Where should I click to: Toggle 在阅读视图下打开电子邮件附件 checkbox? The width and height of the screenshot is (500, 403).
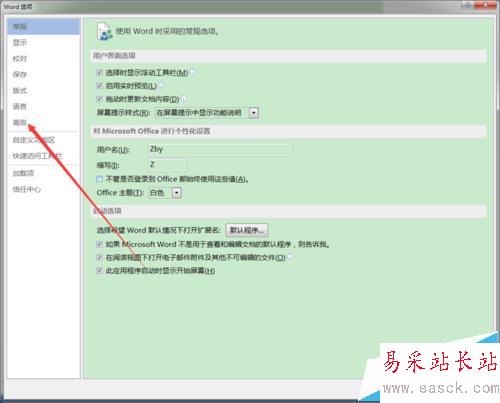(99, 257)
